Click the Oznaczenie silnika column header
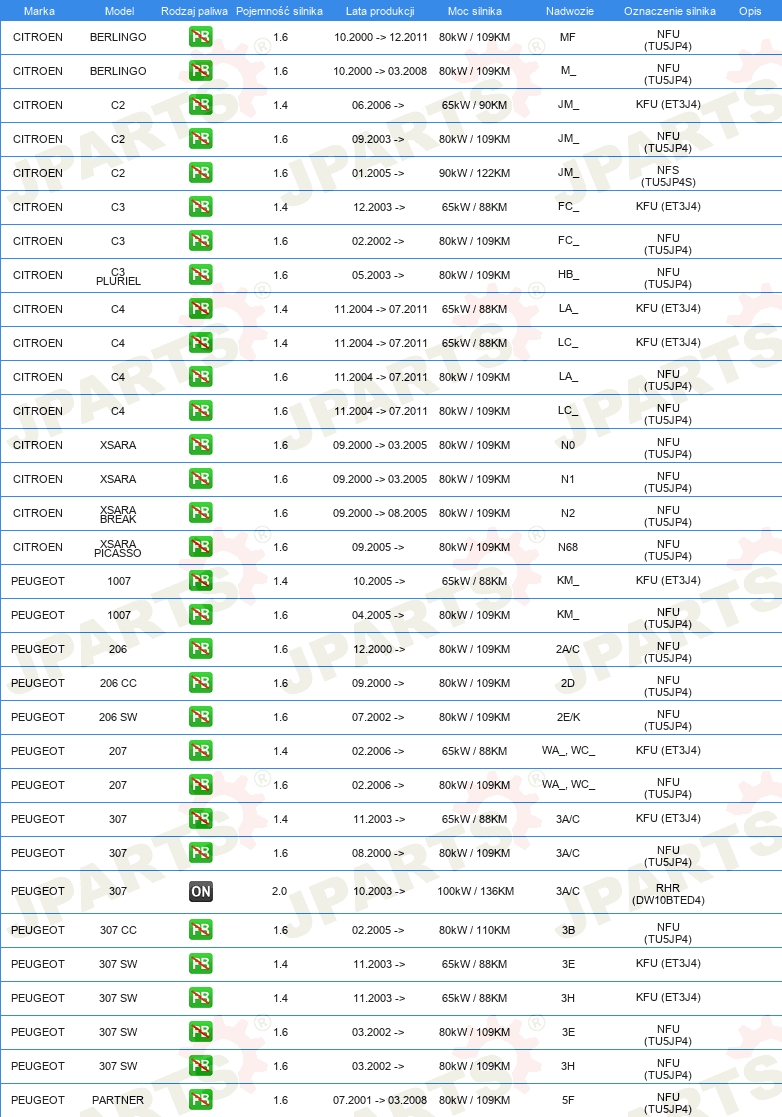 670,11
